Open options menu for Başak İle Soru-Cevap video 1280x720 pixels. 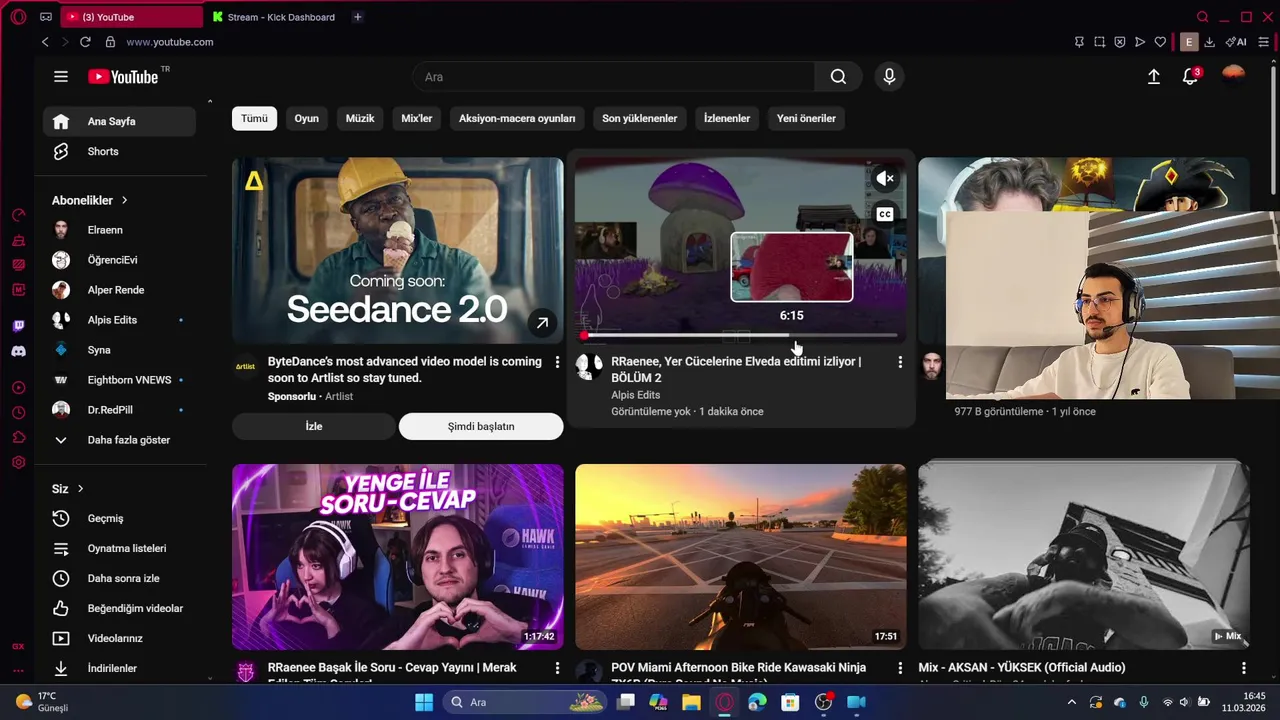click(x=557, y=667)
